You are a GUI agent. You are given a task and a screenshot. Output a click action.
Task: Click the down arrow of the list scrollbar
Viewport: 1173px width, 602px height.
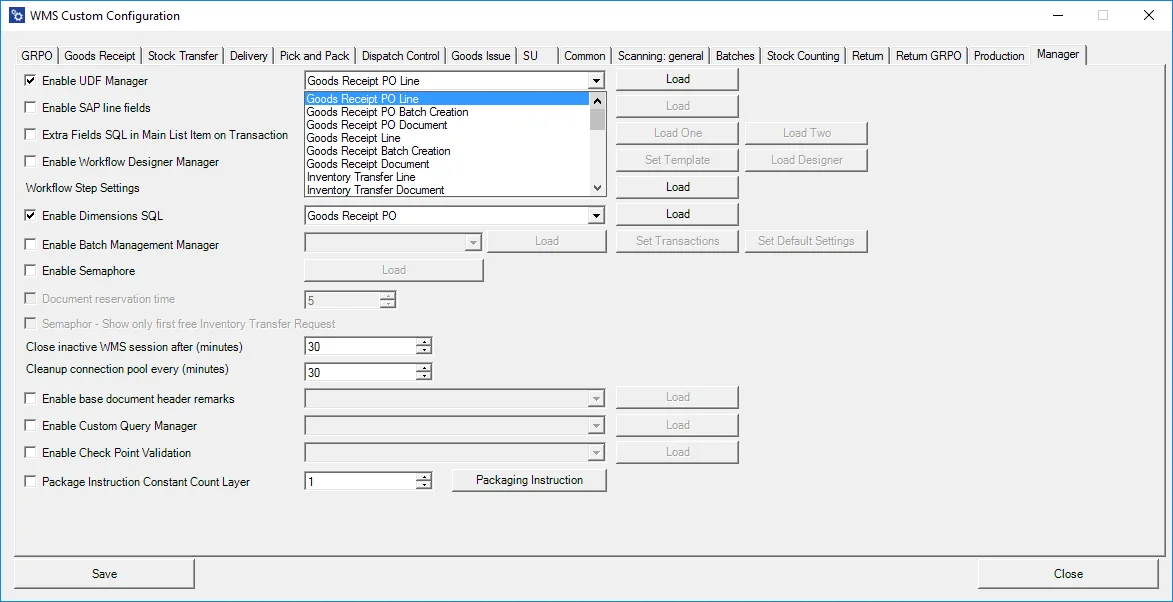pyautogui.click(x=597, y=187)
